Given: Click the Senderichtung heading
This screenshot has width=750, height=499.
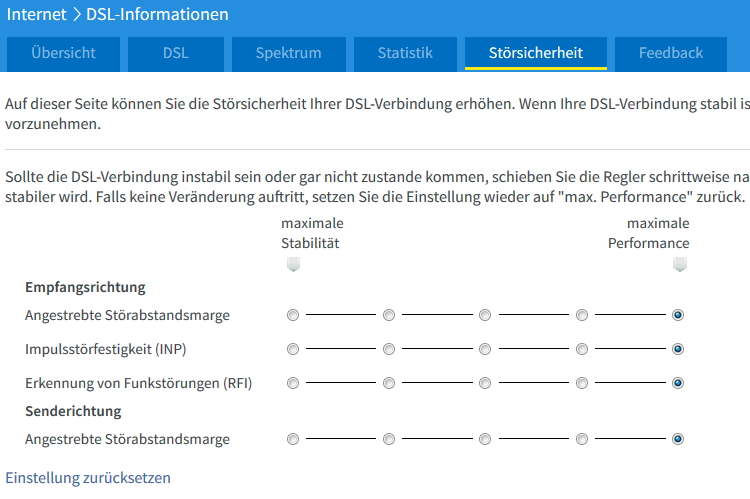Looking at the screenshot, I should 73,411.
